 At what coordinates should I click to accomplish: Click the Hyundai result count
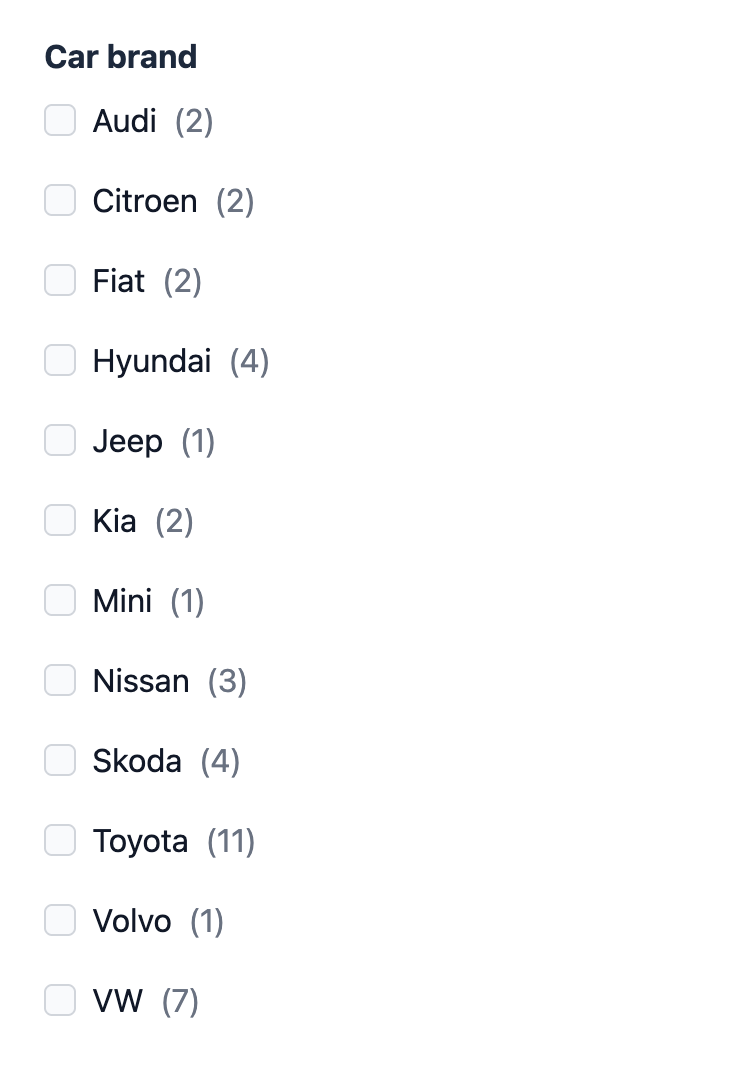click(x=249, y=360)
